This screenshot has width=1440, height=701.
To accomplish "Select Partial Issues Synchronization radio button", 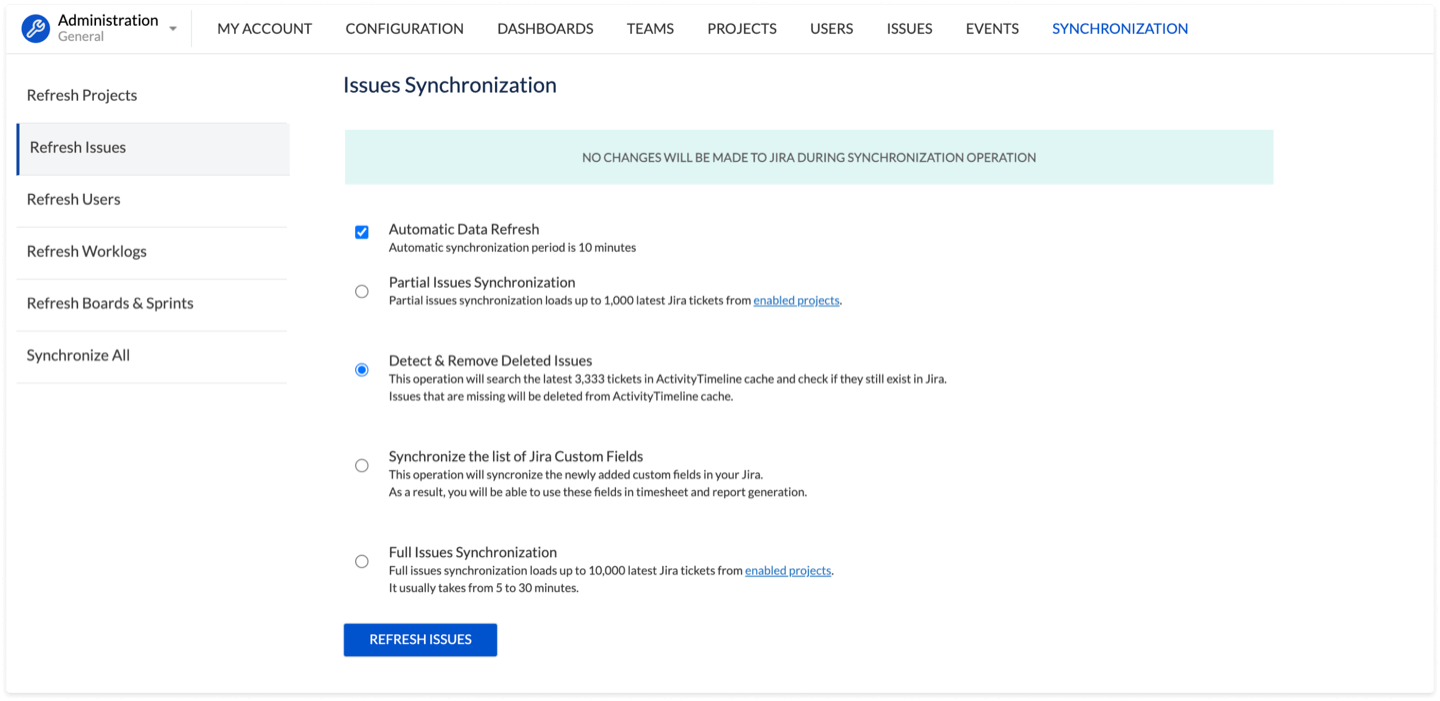I will [362, 292].
